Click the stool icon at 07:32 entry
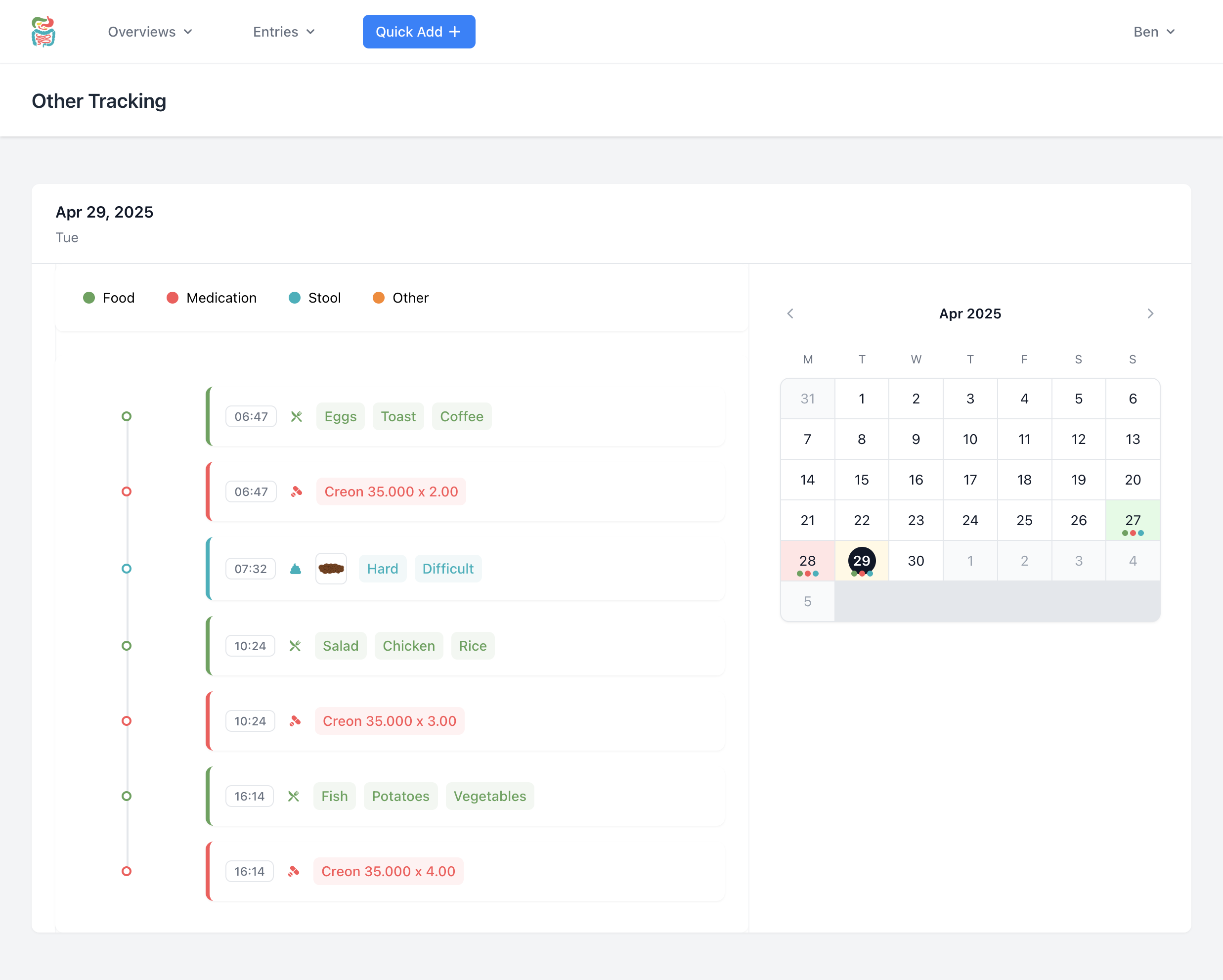This screenshot has width=1223, height=980. point(296,569)
